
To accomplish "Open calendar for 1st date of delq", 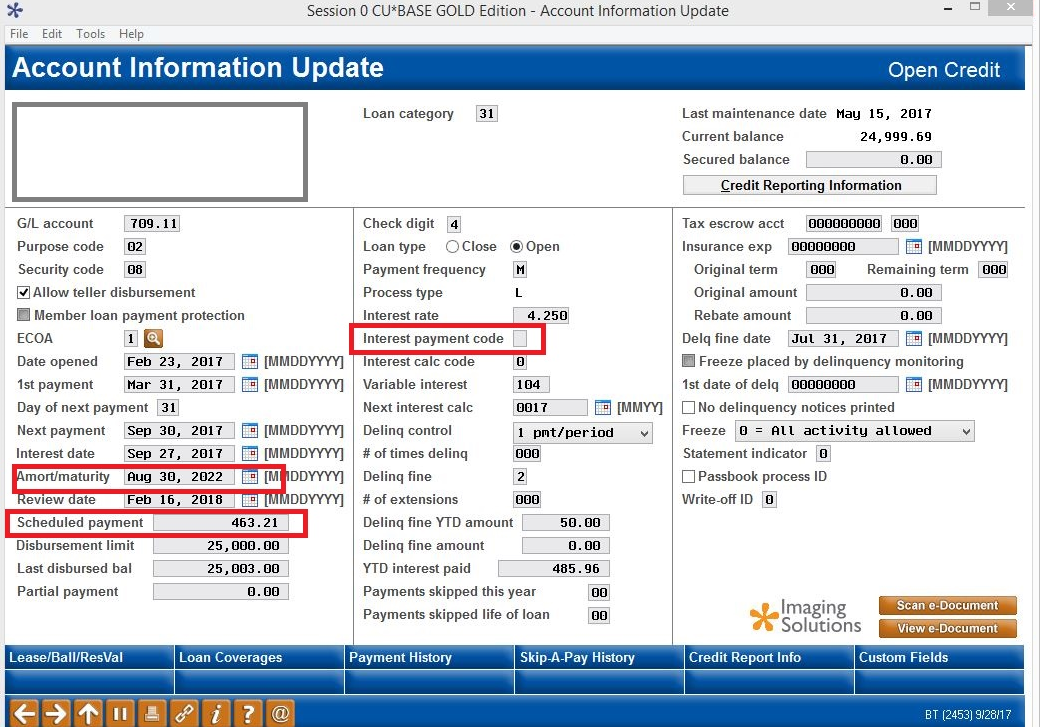I will pyautogui.click(x=913, y=385).
